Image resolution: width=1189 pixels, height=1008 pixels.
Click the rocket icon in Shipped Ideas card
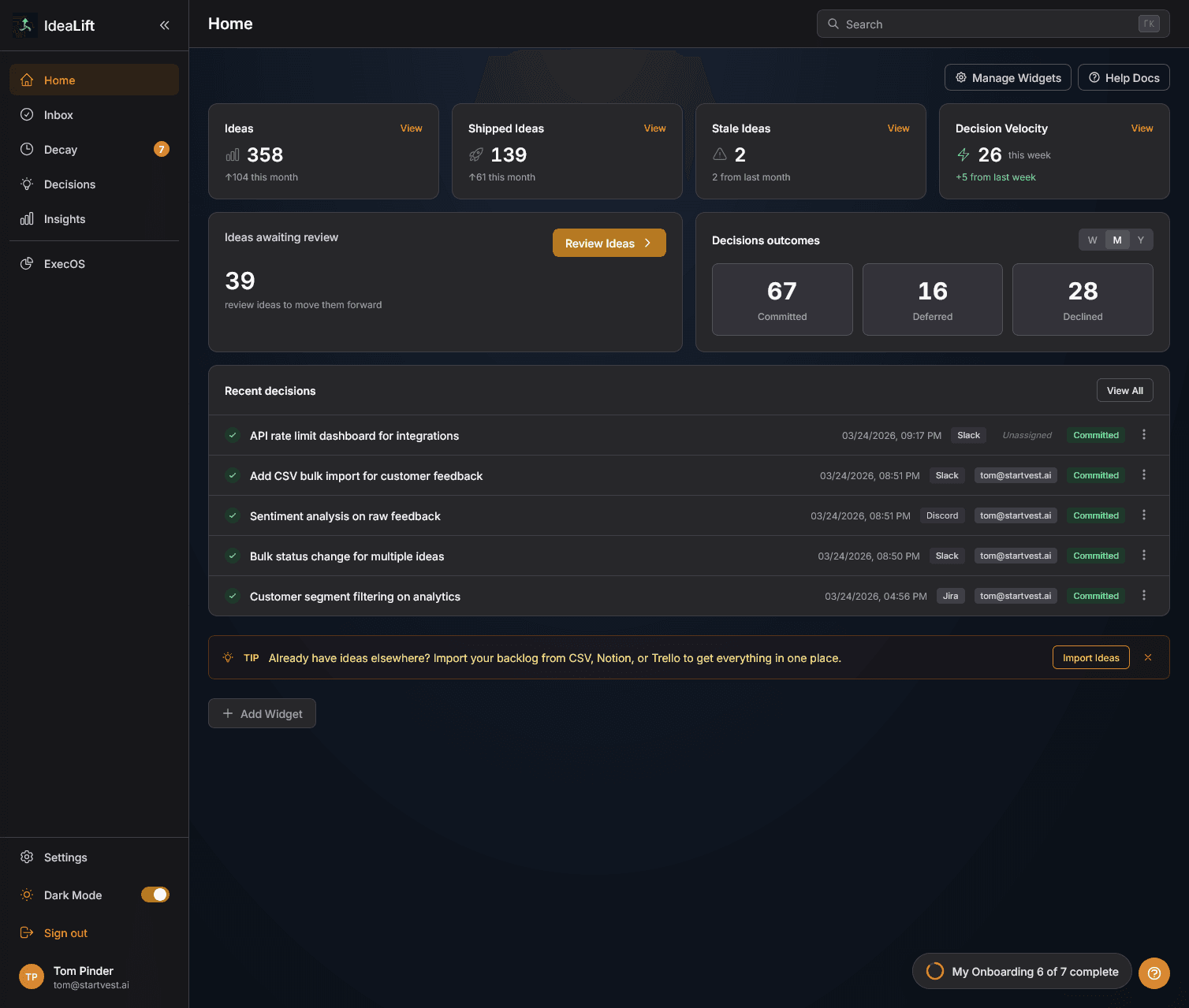[x=476, y=155]
